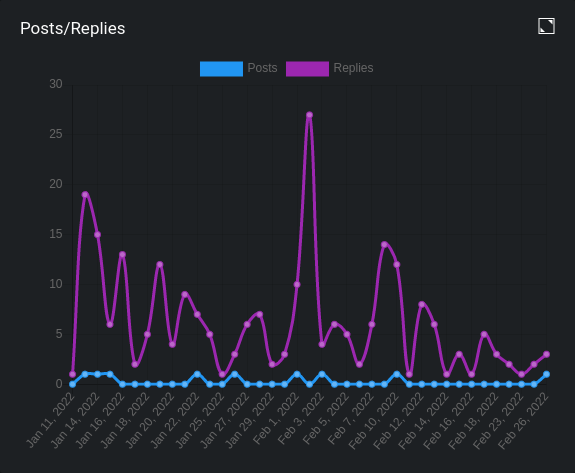The height and width of the screenshot is (473, 575).
Task: Click the Posts/Replies panel title
Action: (73, 28)
